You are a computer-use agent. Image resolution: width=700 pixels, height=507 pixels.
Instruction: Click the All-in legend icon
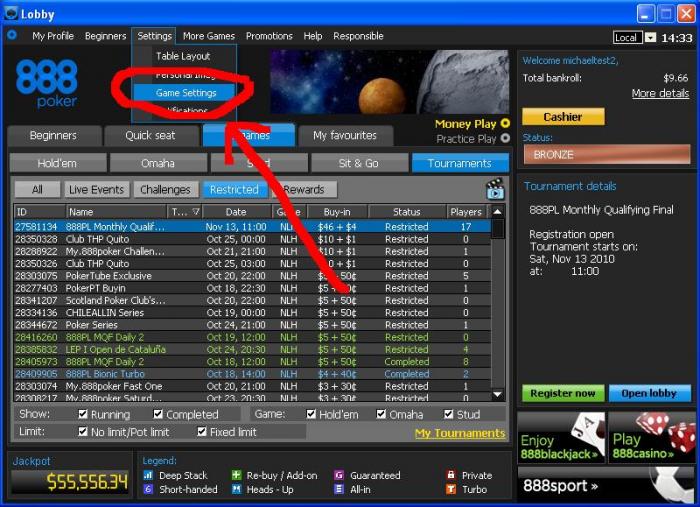pyautogui.click(x=339, y=489)
